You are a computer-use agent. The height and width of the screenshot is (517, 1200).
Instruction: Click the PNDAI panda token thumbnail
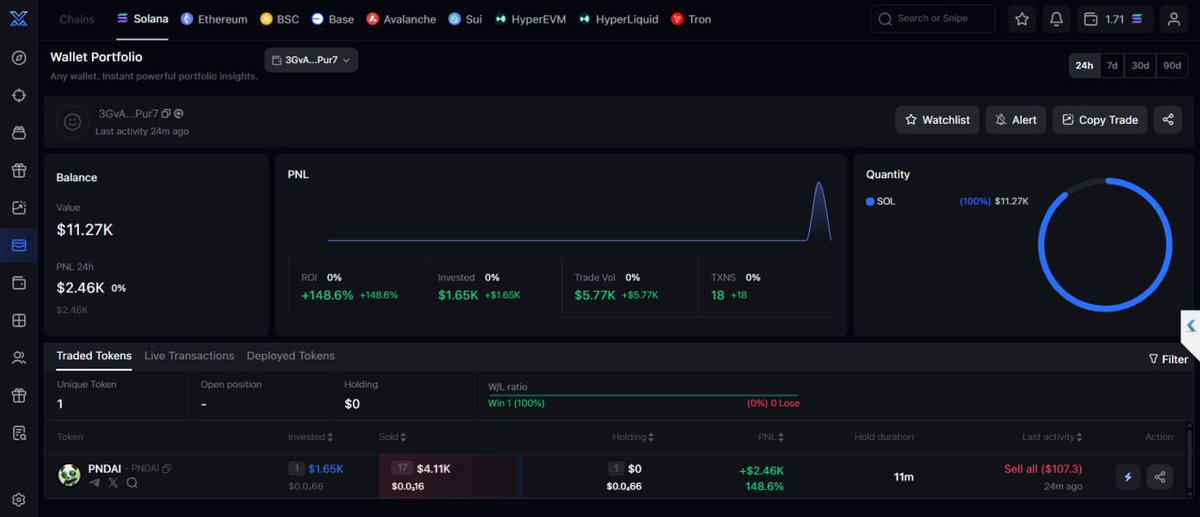pos(69,475)
